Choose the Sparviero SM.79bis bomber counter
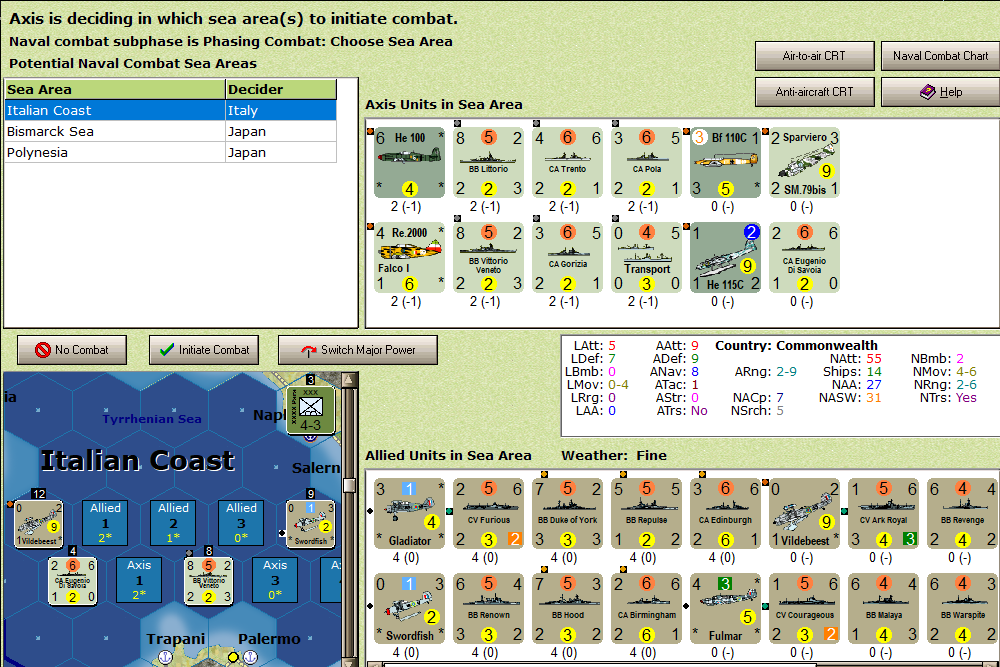This screenshot has width=1000, height=667. (x=805, y=163)
